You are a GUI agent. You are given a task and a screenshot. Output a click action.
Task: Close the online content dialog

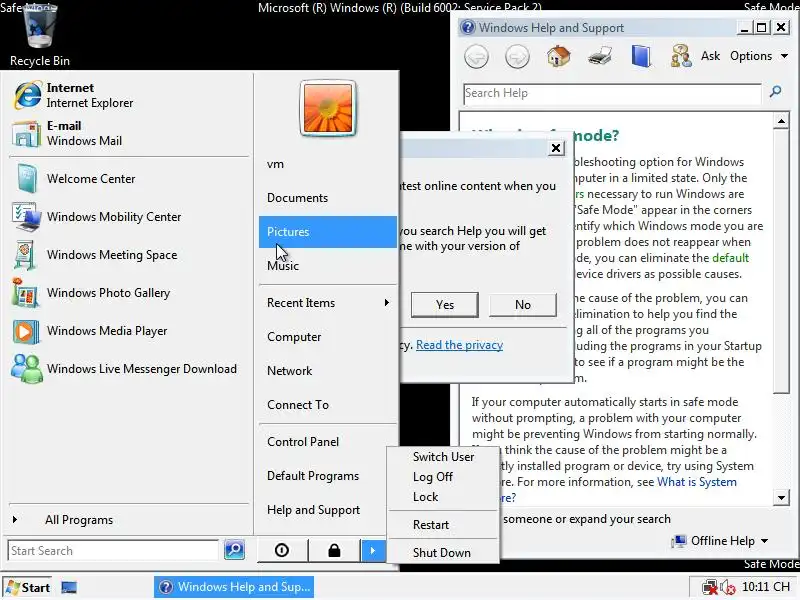pyautogui.click(x=556, y=148)
